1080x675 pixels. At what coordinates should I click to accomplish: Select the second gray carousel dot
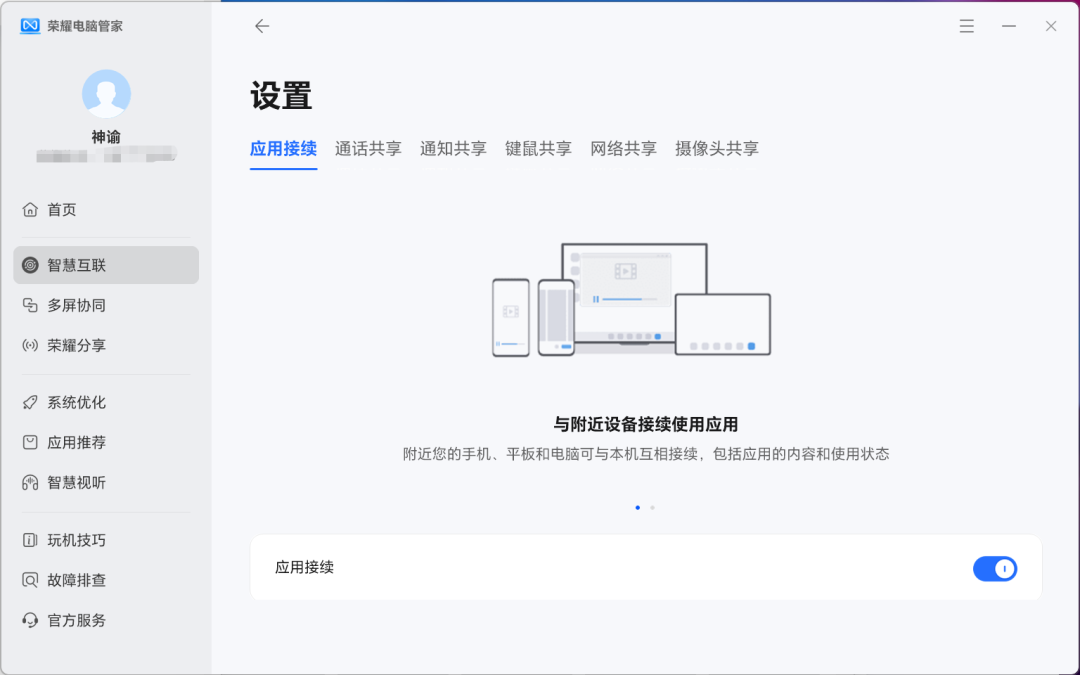652,508
